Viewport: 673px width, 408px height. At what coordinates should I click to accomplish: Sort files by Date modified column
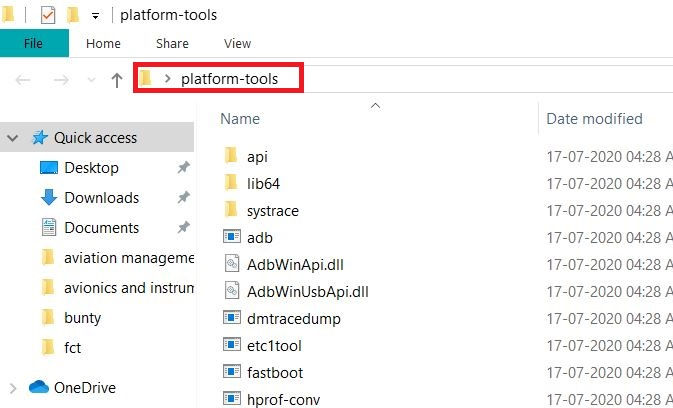click(x=594, y=118)
